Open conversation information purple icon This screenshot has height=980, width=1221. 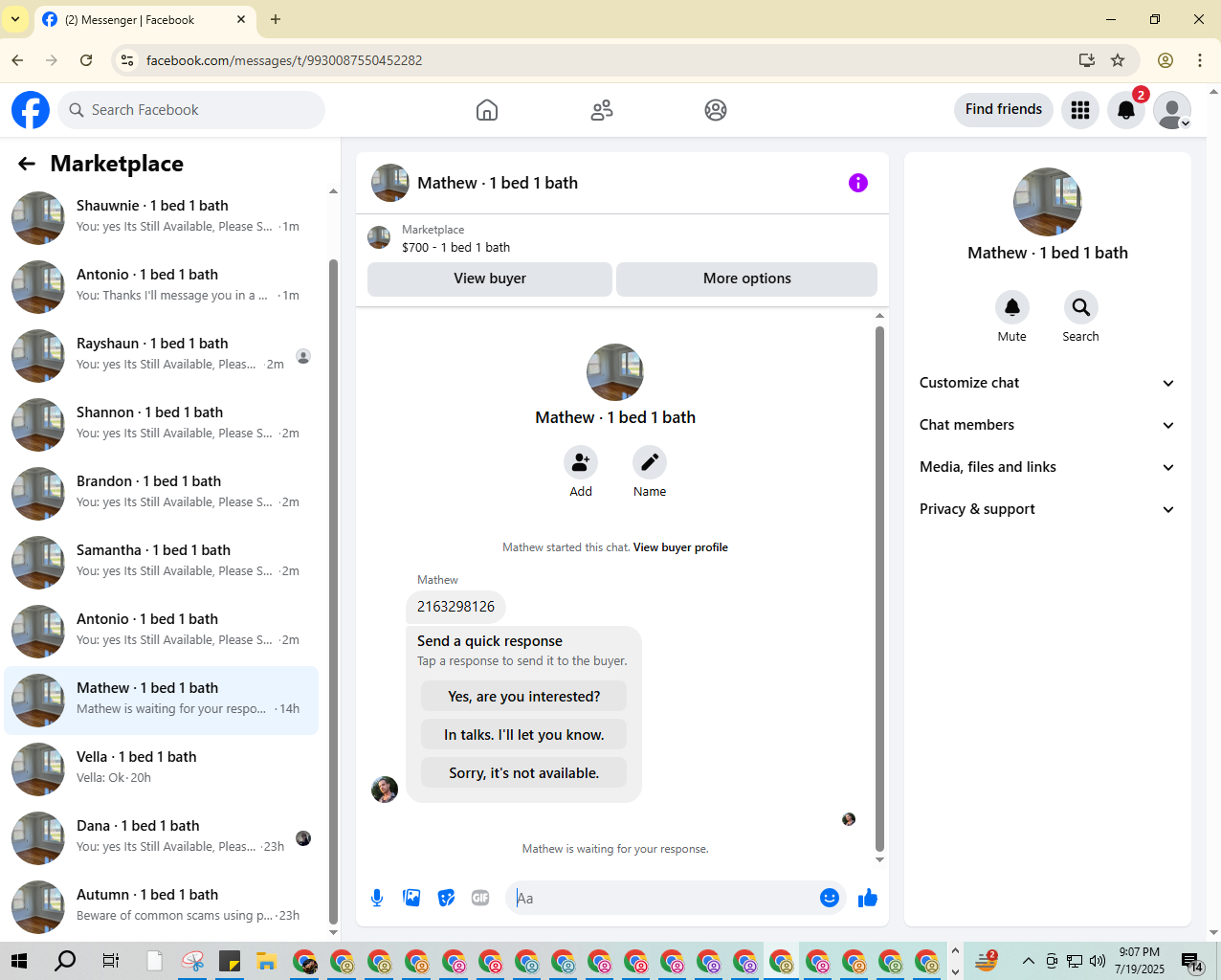858,183
